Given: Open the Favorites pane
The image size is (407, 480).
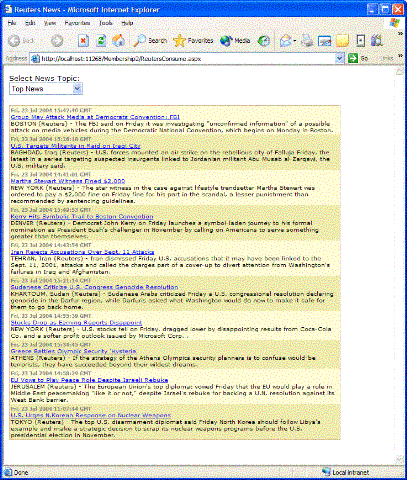Looking at the screenshot, I should [x=193, y=41].
